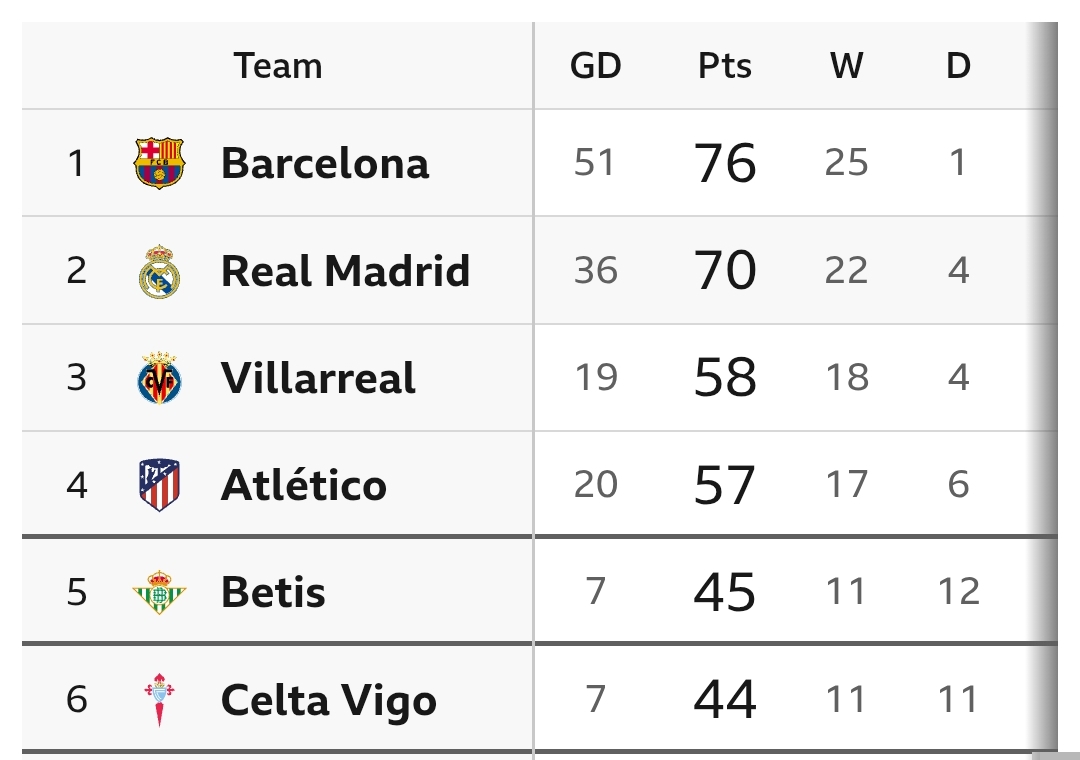Click the D column header

click(x=958, y=66)
